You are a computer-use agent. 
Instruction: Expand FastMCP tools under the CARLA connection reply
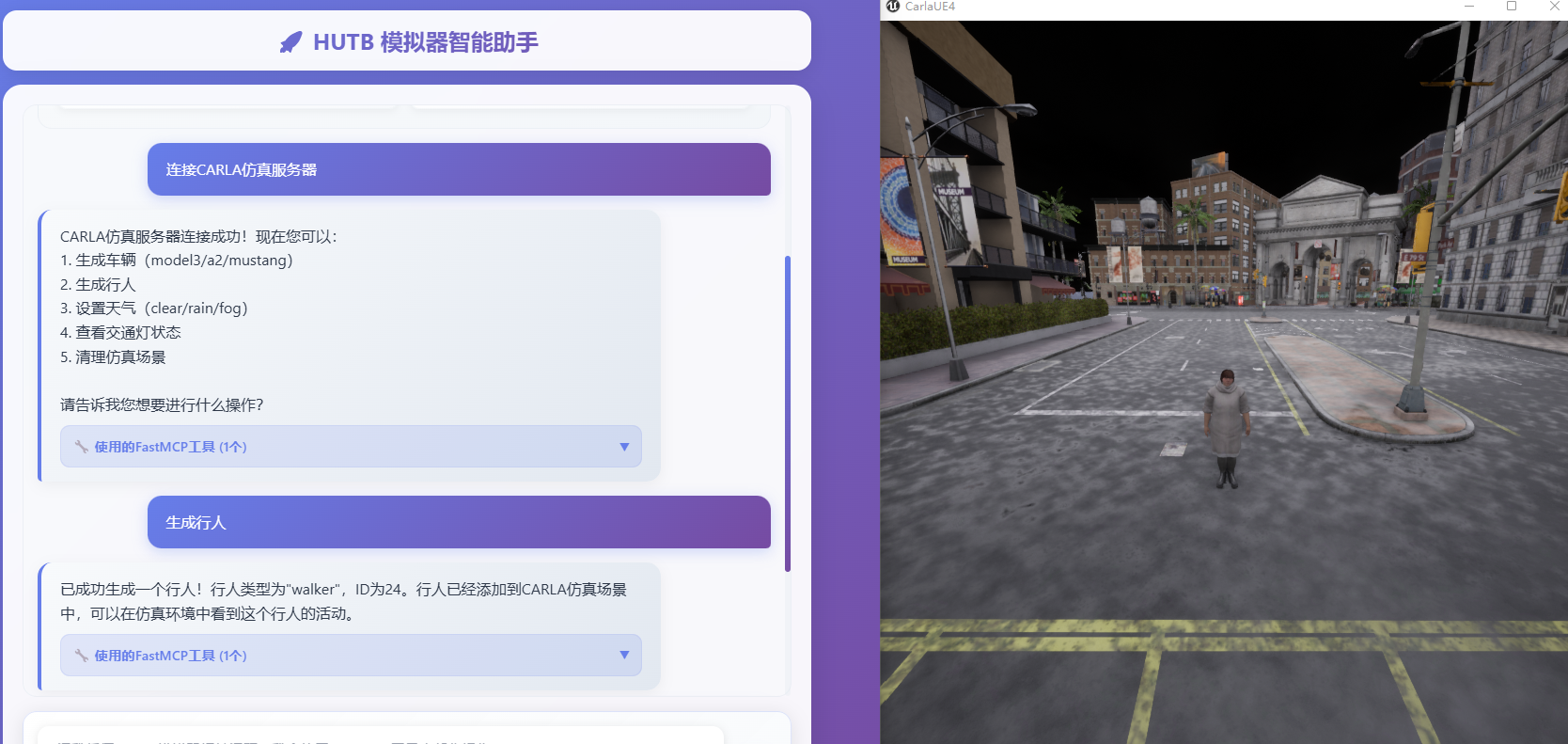[351, 447]
